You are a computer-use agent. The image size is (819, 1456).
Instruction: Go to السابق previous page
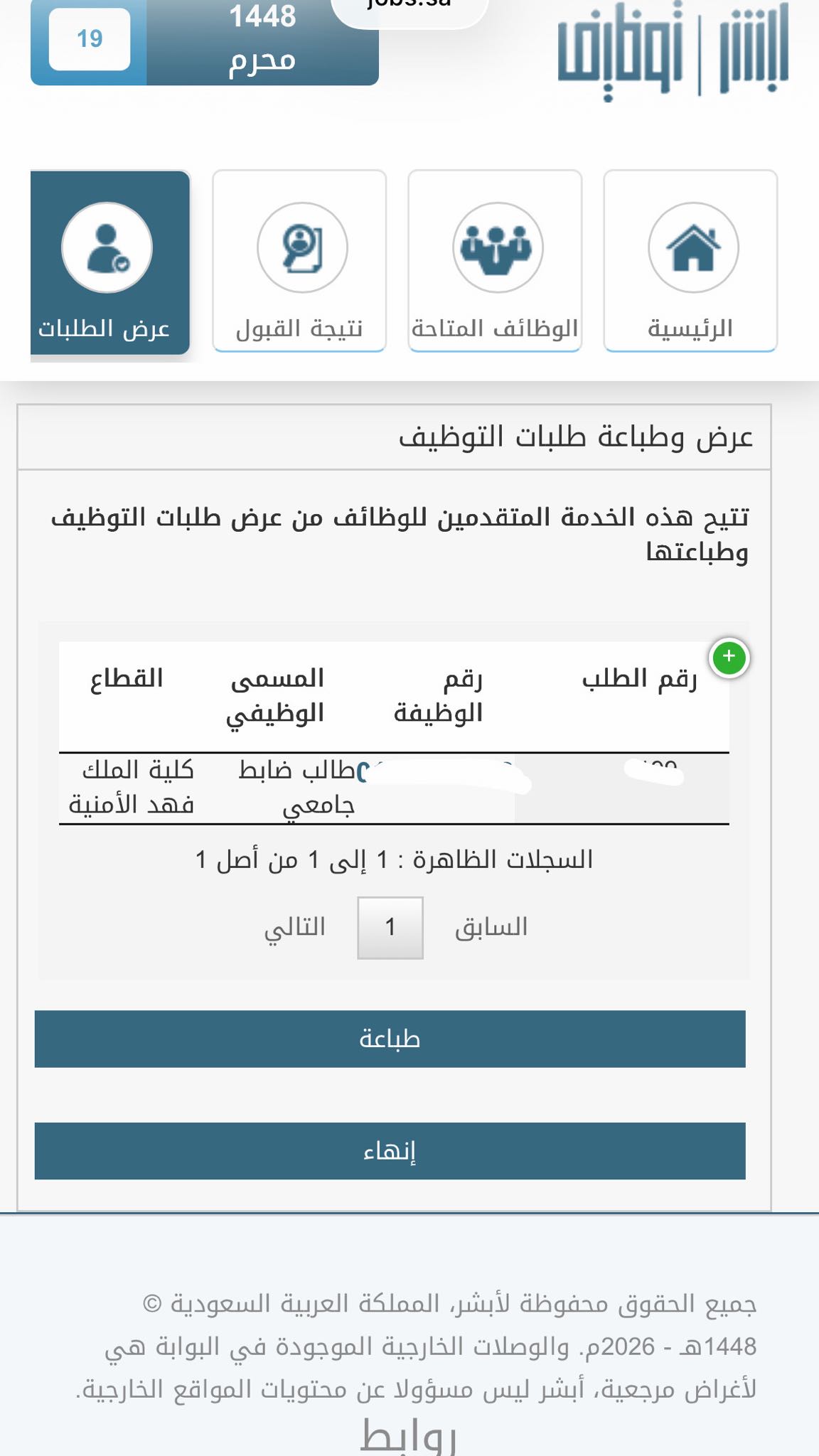491,927
